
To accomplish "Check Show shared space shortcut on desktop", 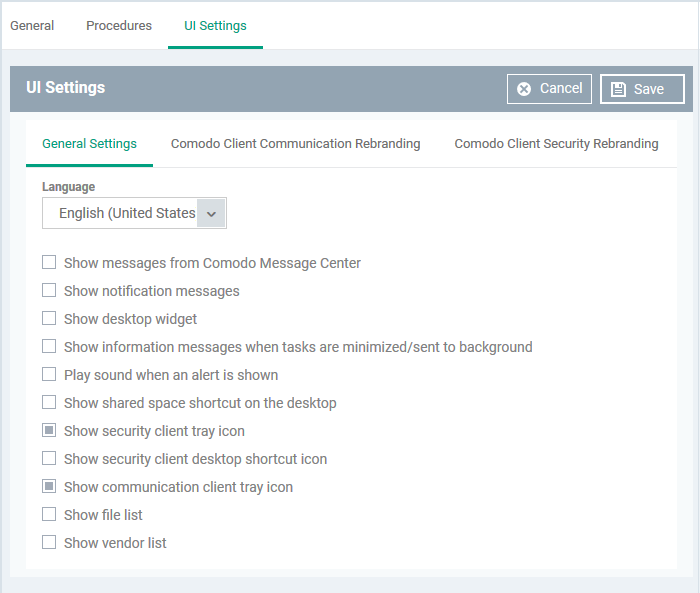I will [49, 402].
